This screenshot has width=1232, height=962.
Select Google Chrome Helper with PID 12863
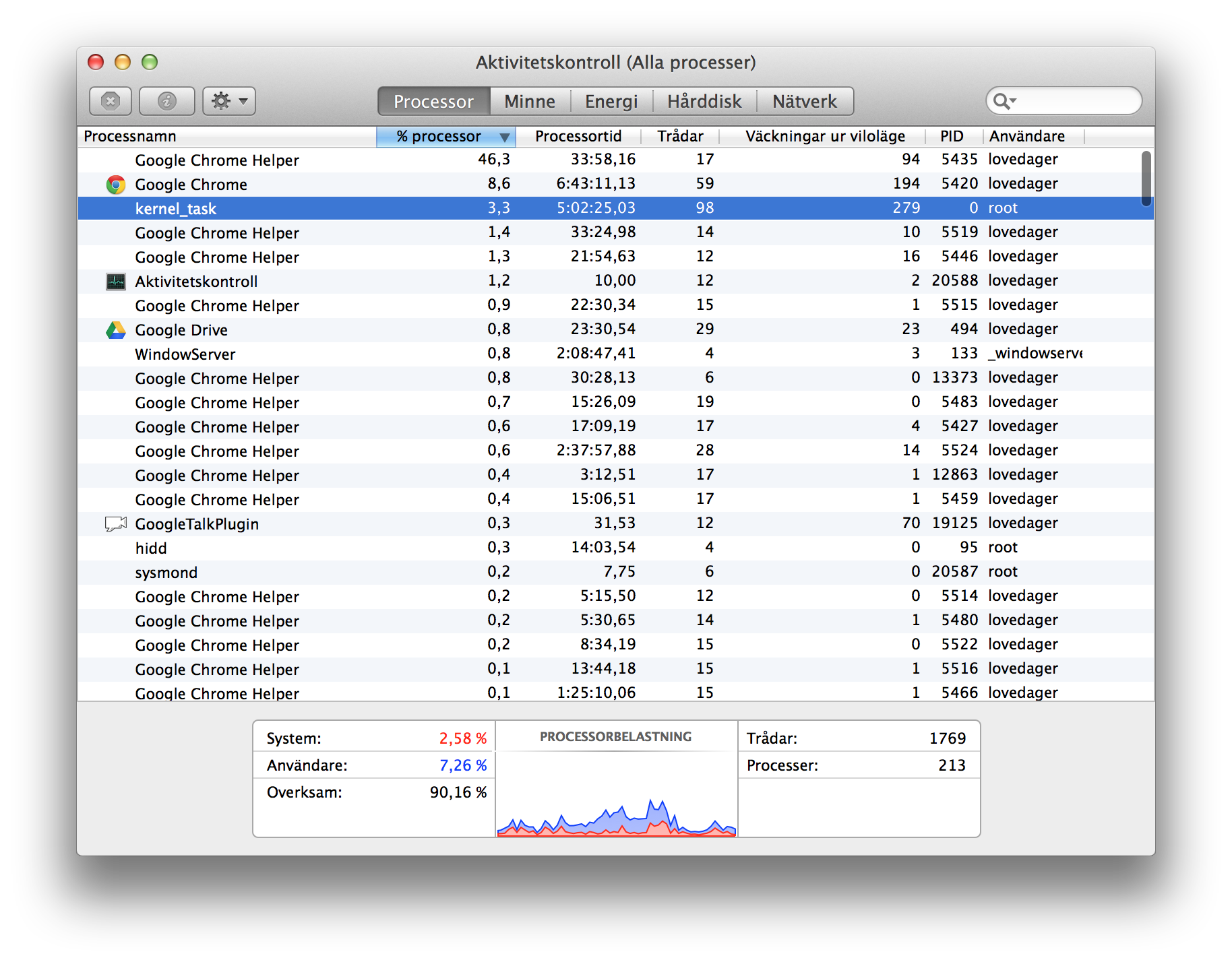tap(615, 475)
